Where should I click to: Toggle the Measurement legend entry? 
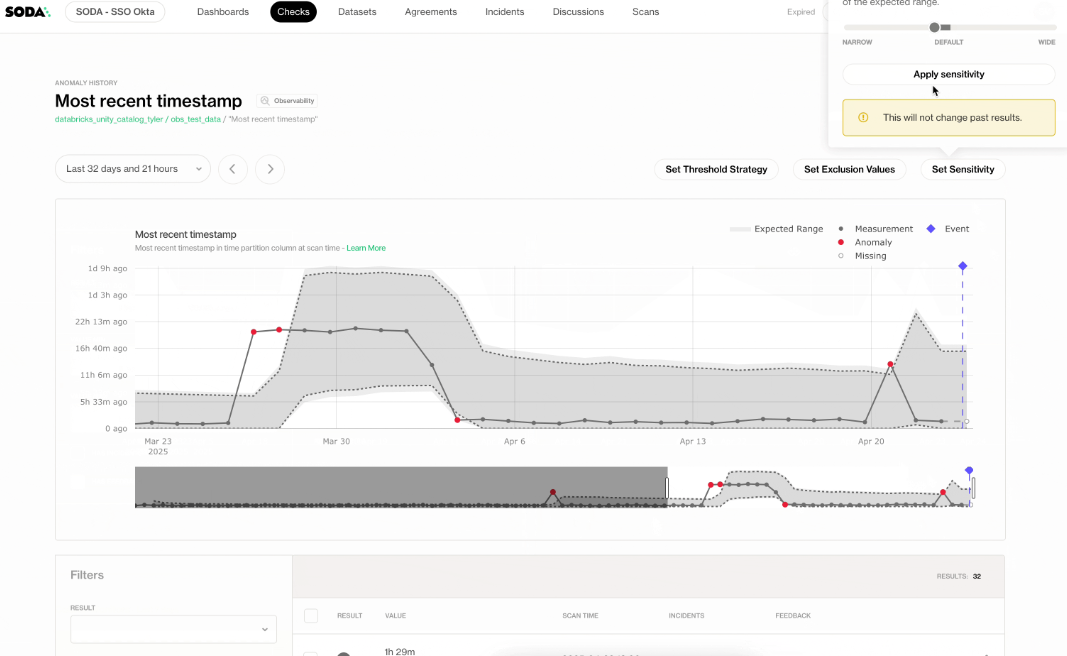coord(876,229)
